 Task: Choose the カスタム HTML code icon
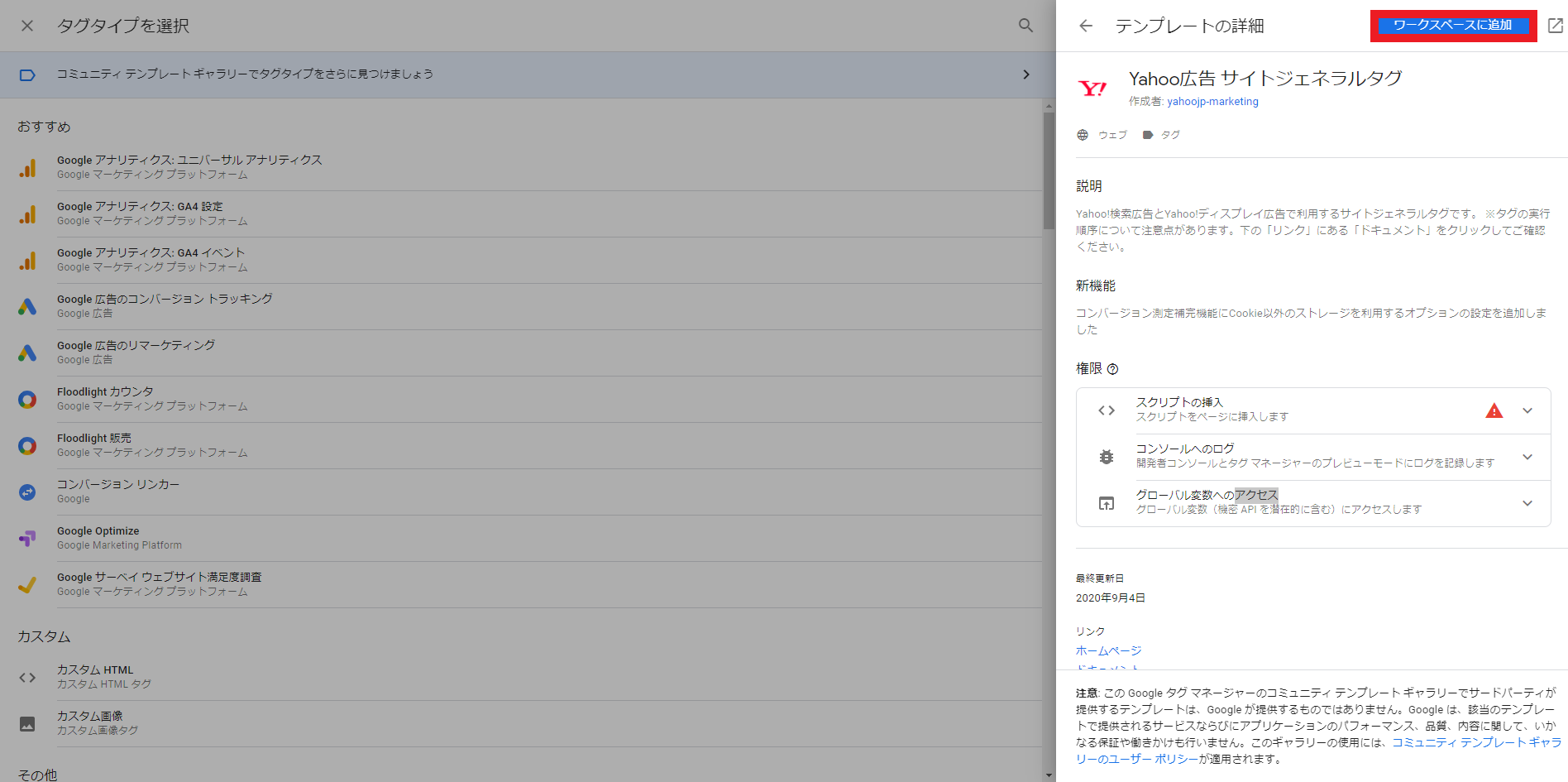(27, 678)
